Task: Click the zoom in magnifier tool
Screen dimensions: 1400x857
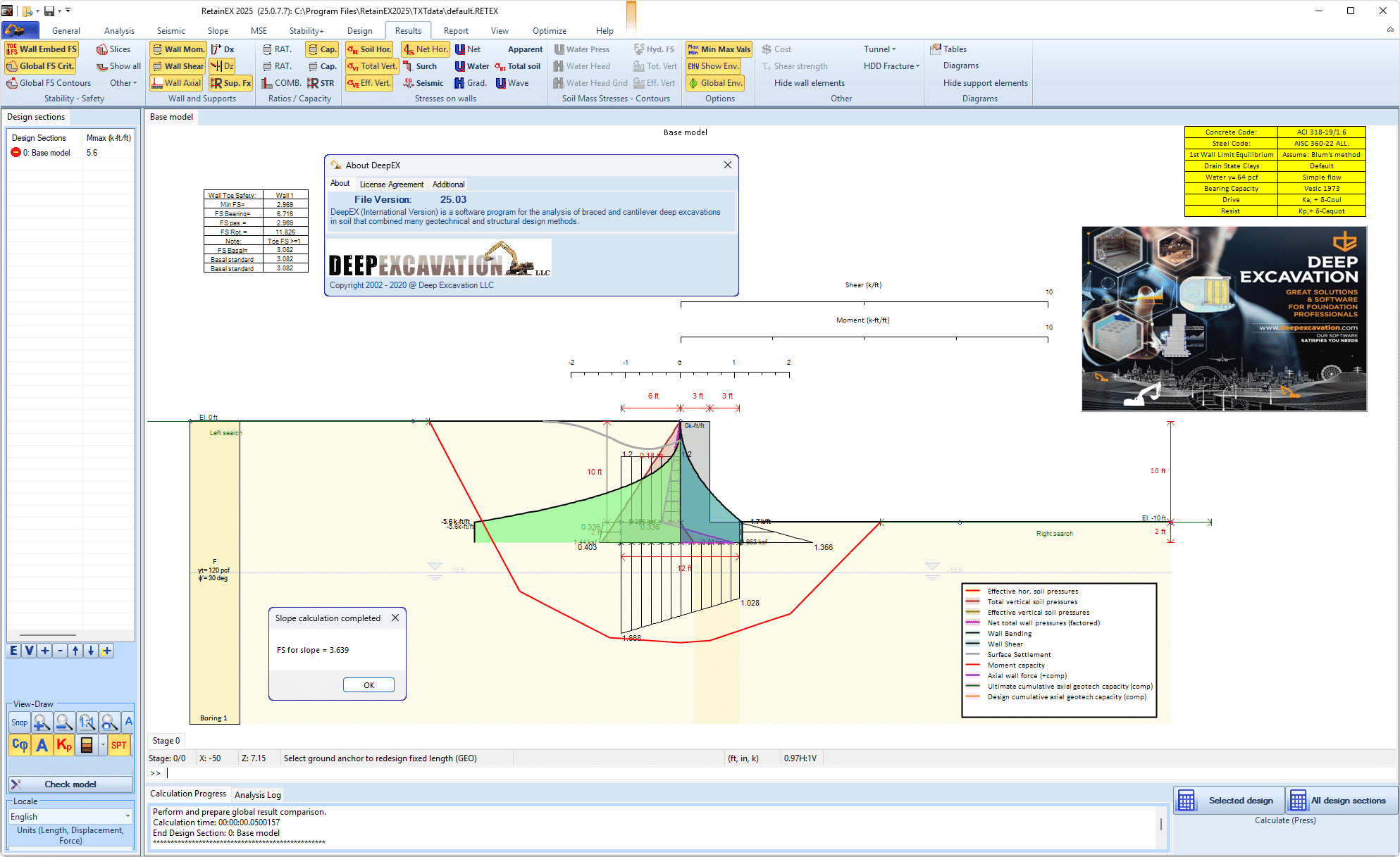Action: (42, 722)
